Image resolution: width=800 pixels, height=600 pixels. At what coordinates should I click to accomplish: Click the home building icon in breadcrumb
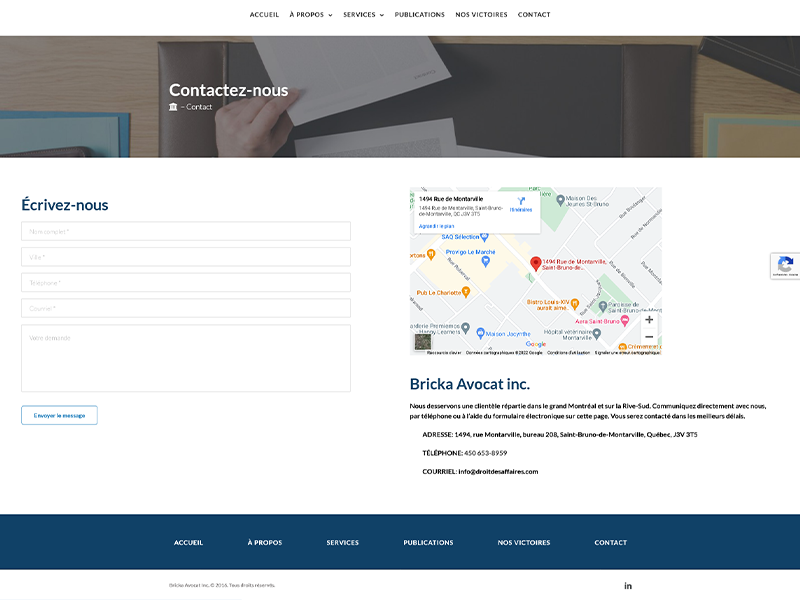pos(173,107)
